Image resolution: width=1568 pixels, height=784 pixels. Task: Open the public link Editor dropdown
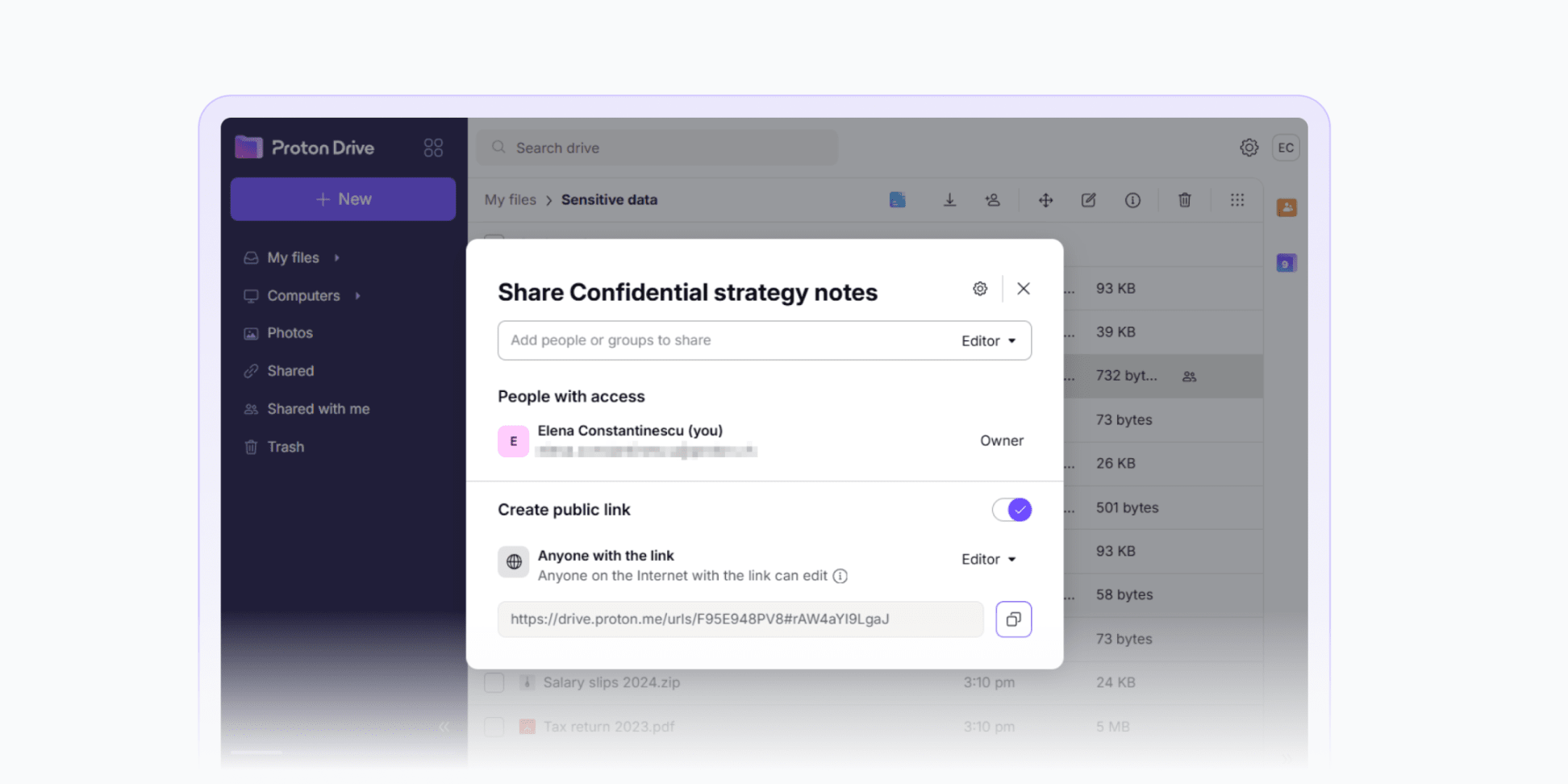point(989,559)
